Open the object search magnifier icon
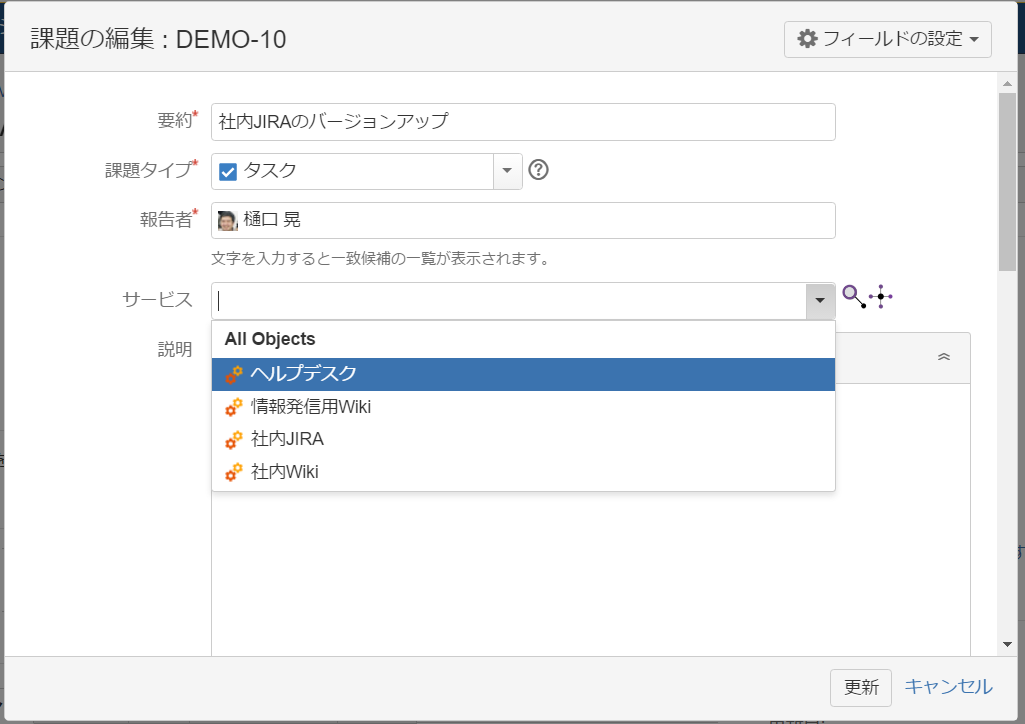1025x724 pixels. point(854,297)
